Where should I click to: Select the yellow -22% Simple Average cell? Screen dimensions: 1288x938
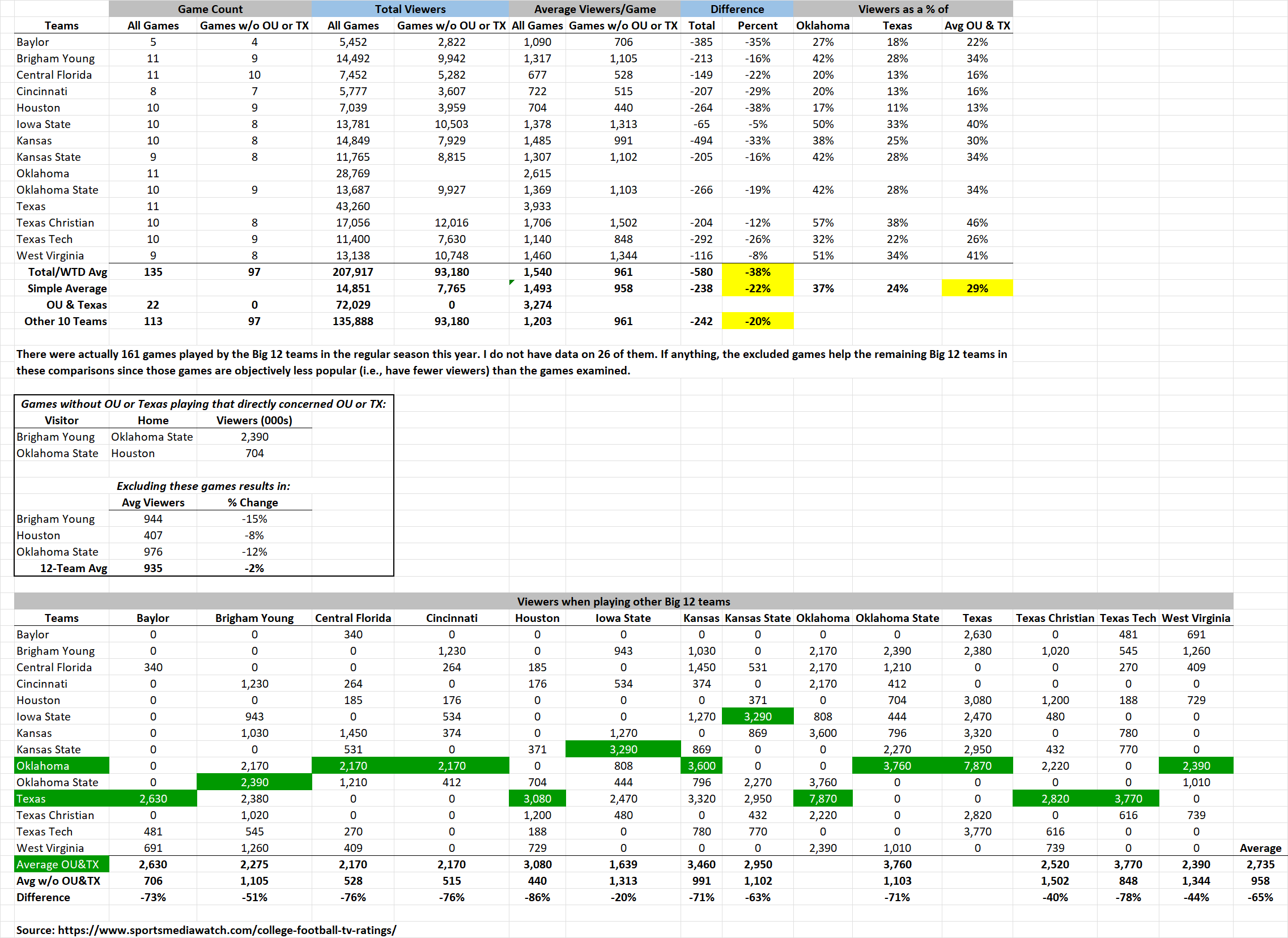758,288
